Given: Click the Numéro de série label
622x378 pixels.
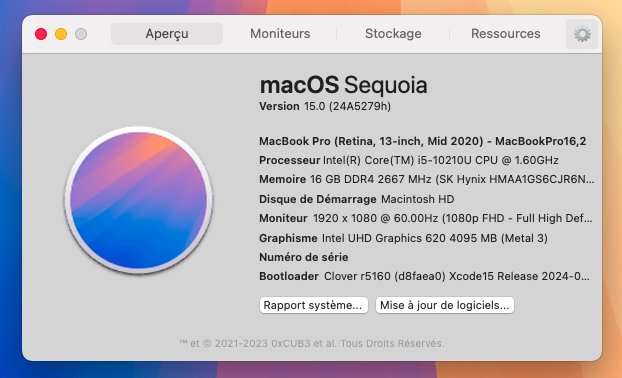Looking at the screenshot, I should 303,257.
